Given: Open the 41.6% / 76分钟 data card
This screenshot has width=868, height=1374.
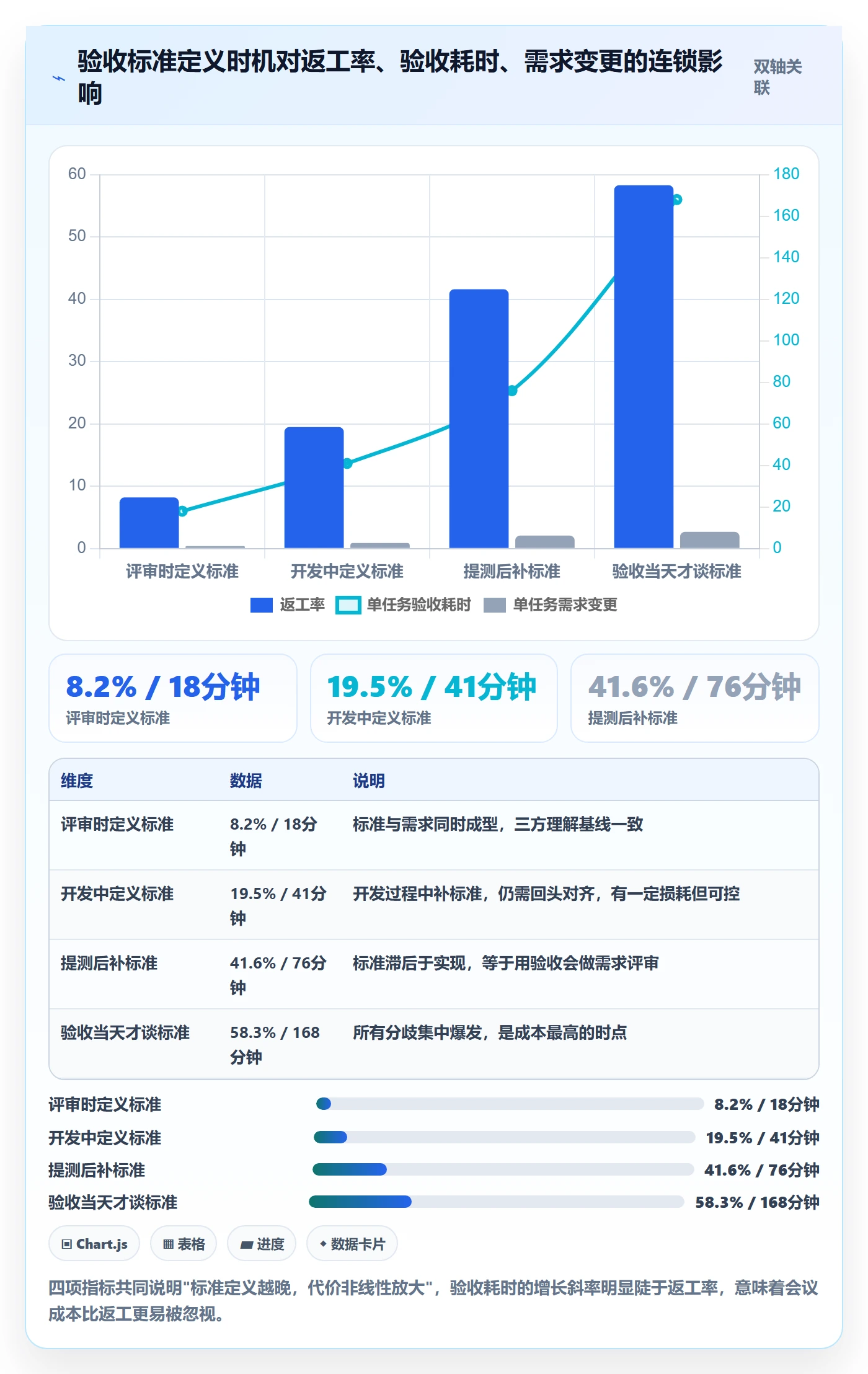Looking at the screenshot, I should pos(695,698).
